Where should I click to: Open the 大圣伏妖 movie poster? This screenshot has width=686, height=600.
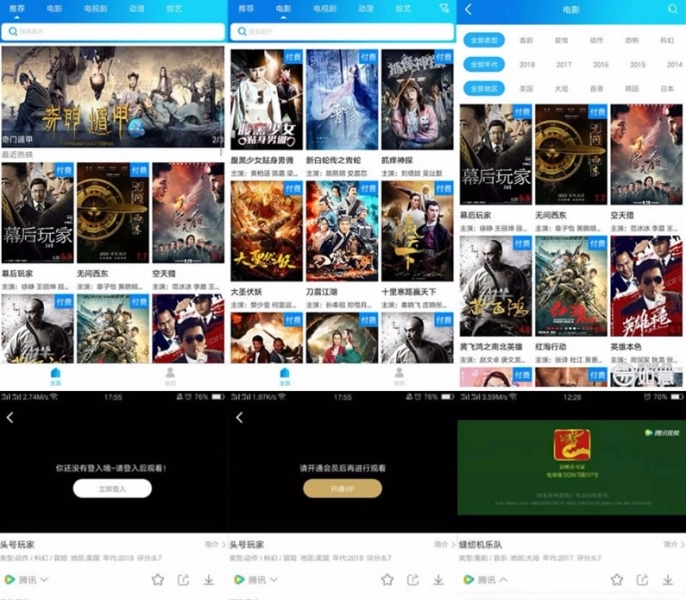266,231
